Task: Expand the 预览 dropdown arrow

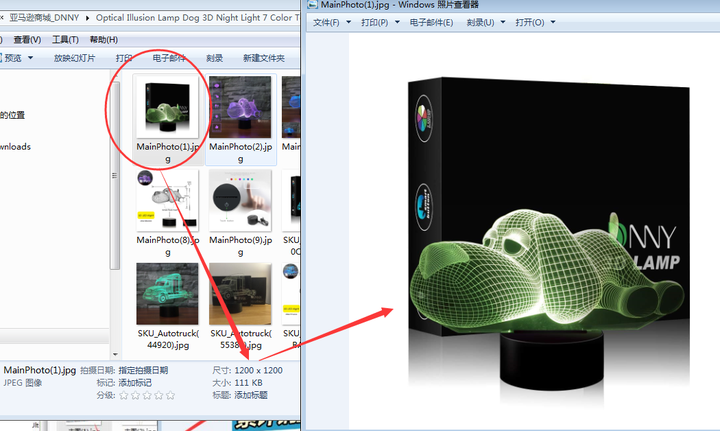Action: [x=30, y=58]
